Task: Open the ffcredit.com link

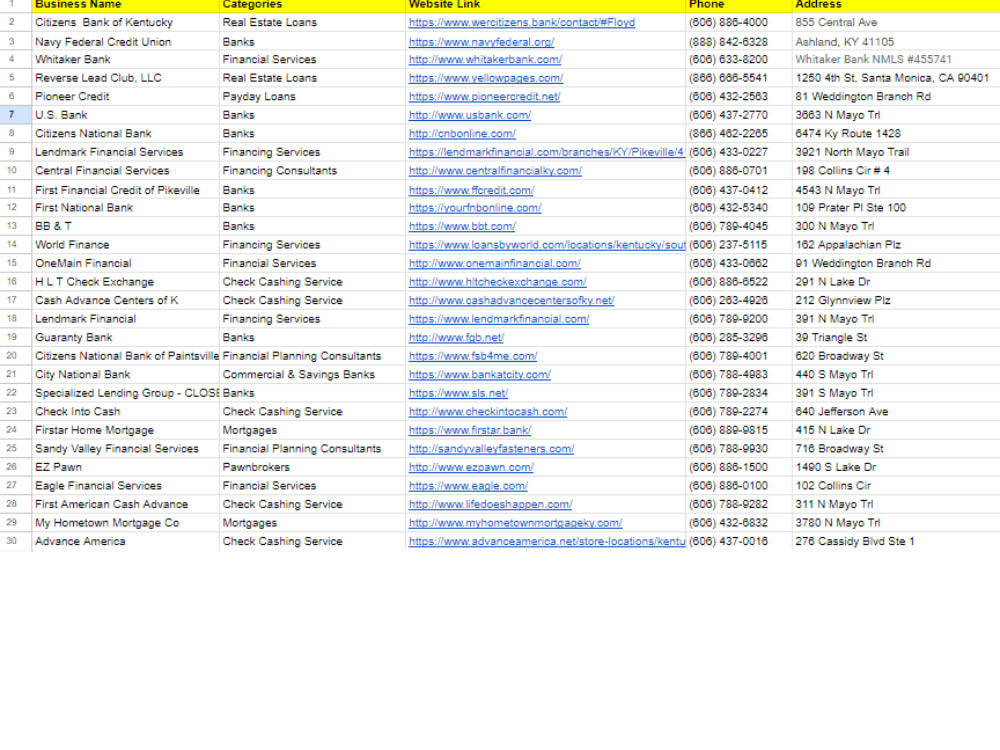Action: 471,190
